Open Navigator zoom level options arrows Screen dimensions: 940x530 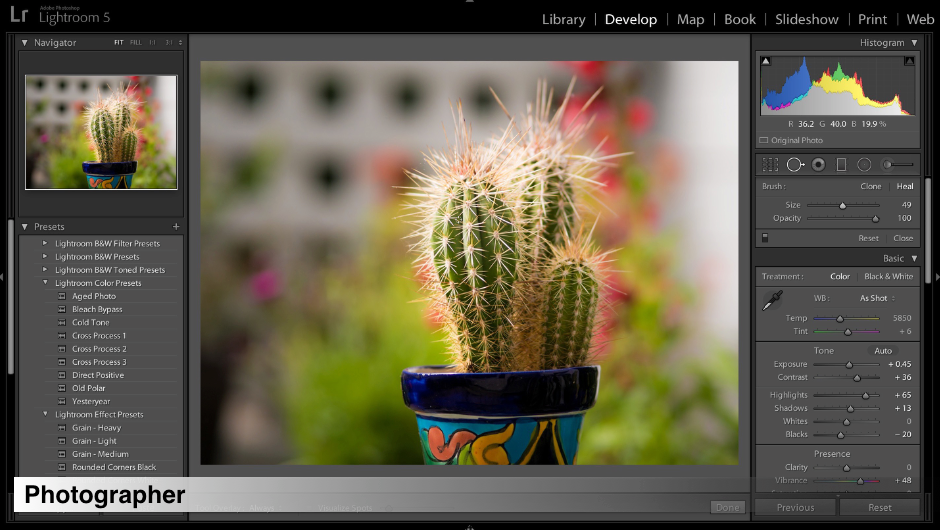[x=180, y=43]
